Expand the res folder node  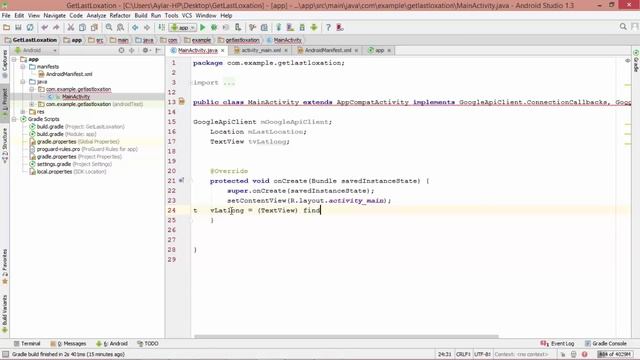(x=23, y=111)
